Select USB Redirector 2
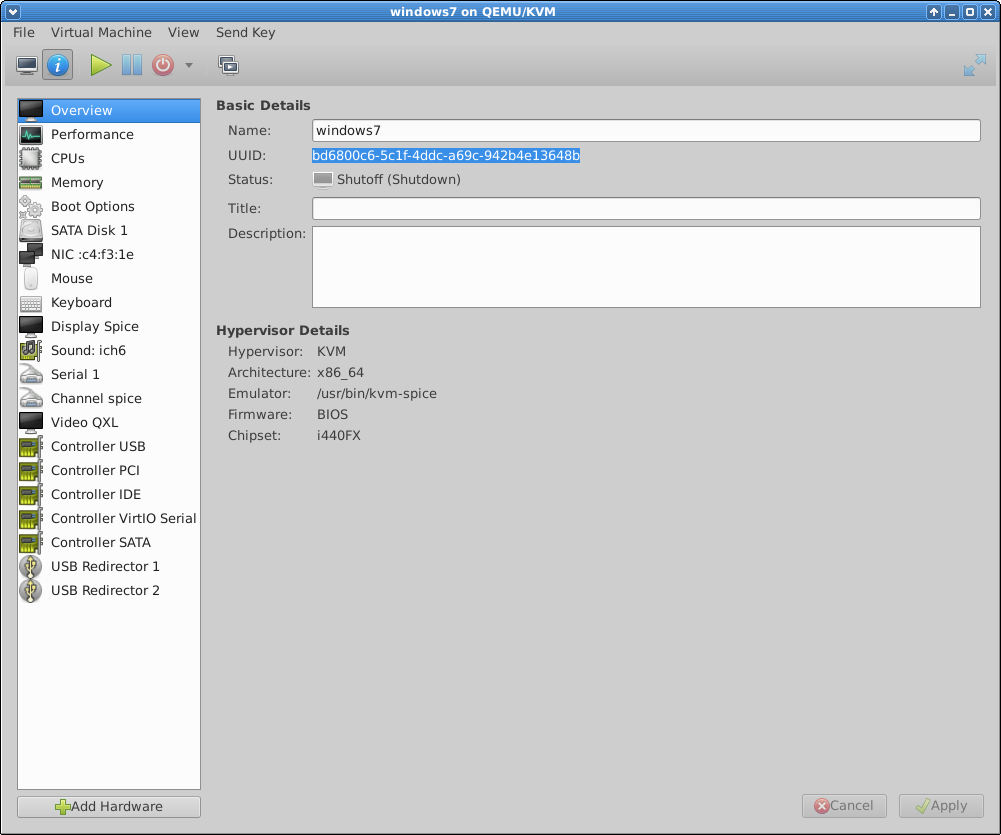The height and width of the screenshot is (835, 1001). pyautogui.click(x=109, y=591)
